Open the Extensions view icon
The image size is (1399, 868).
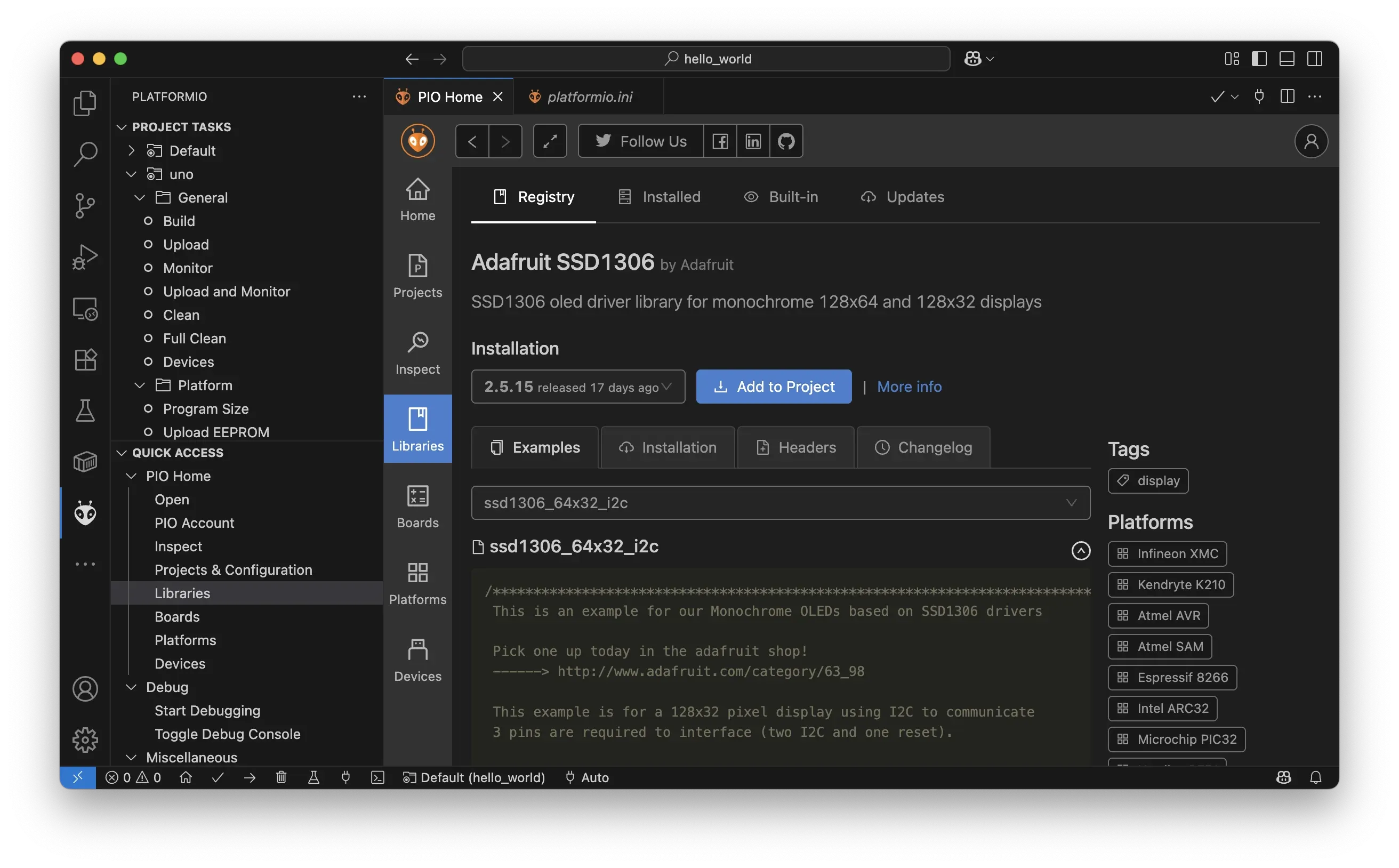85,359
